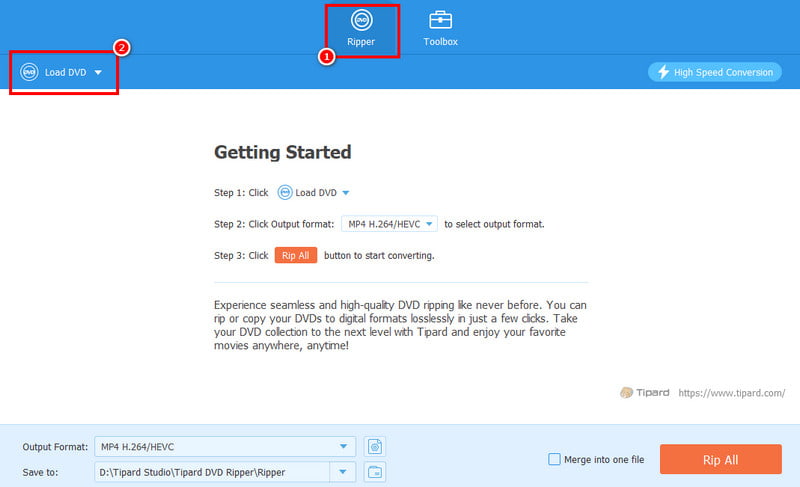
Task: Click the Save to path field
Action: tap(212, 472)
